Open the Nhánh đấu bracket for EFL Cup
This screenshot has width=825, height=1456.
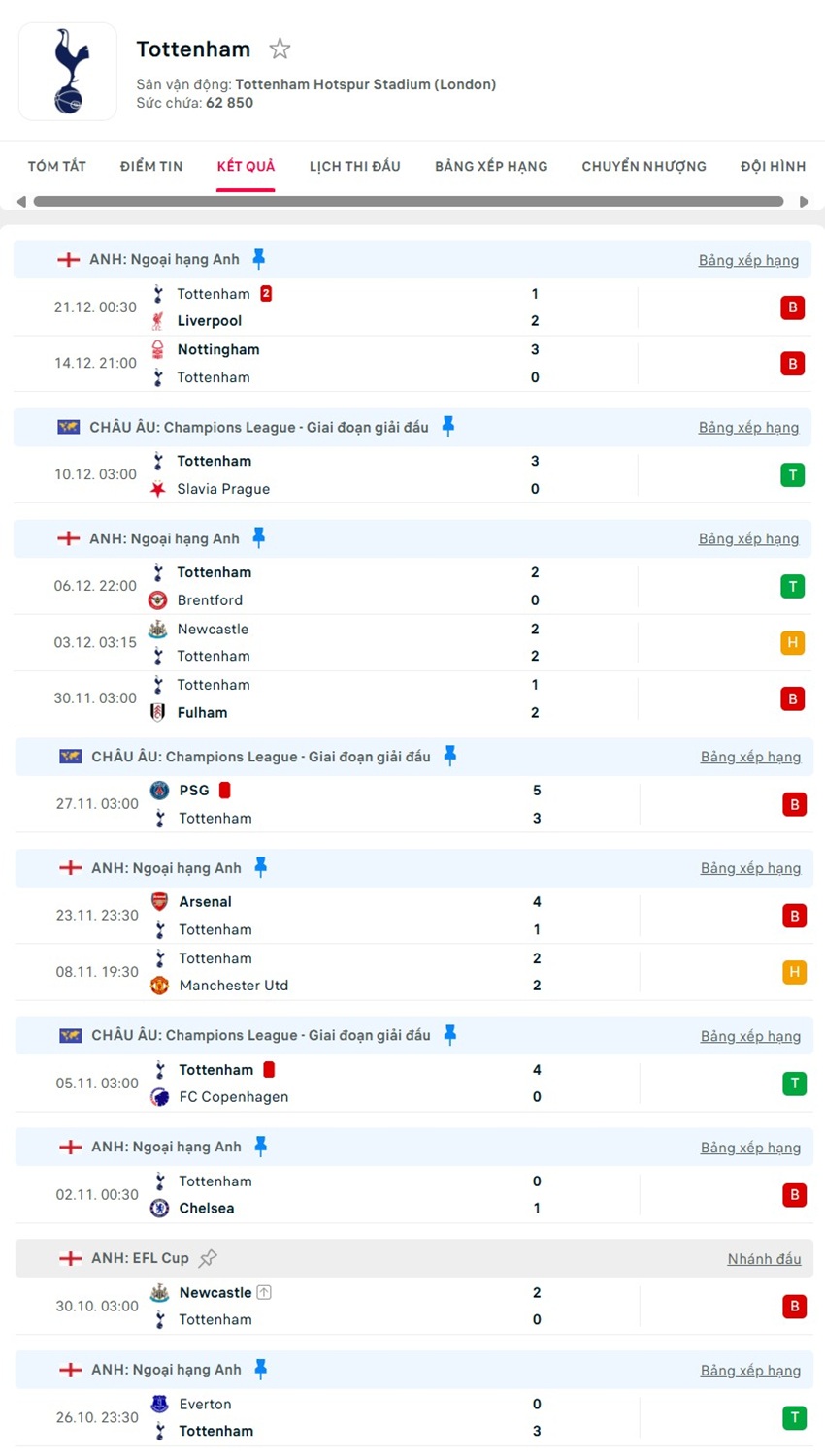click(x=764, y=1258)
